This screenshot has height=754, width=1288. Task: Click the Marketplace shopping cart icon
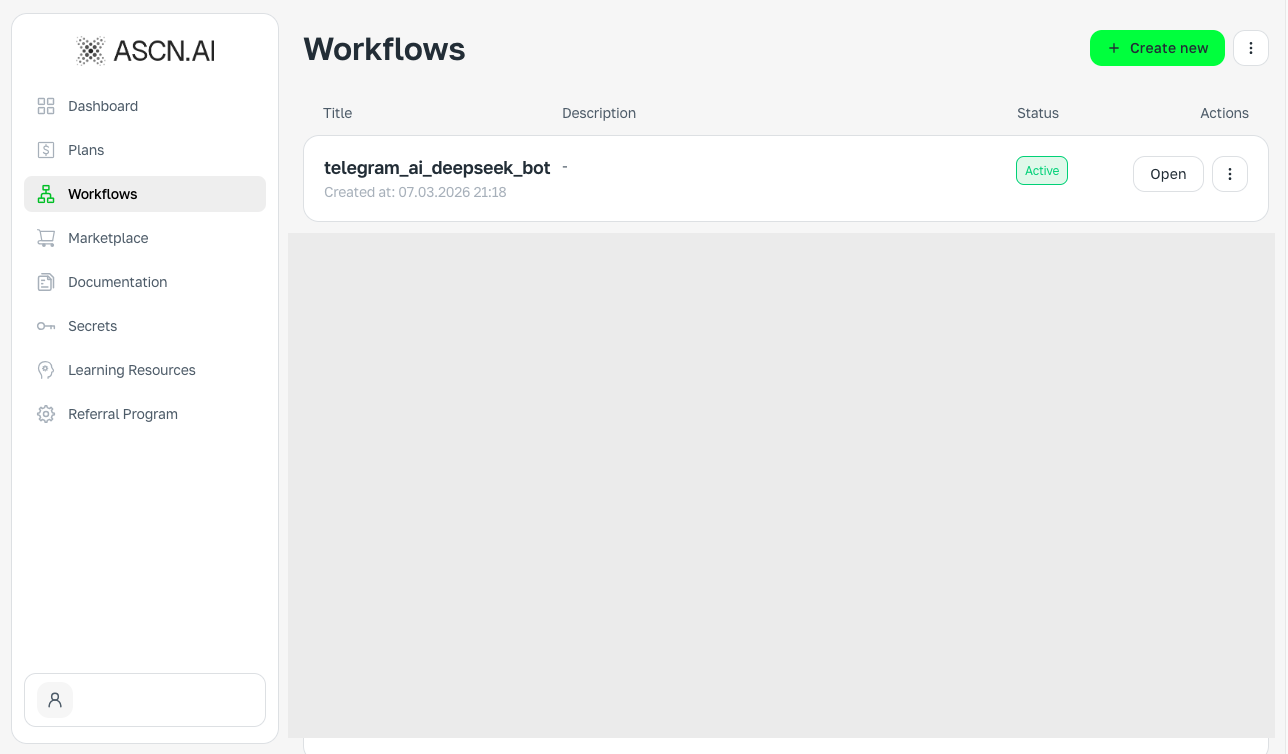click(46, 238)
